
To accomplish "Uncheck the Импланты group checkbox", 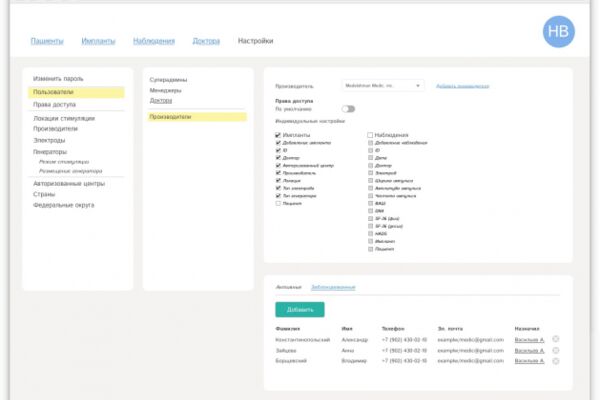I will [x=278, y=135].
